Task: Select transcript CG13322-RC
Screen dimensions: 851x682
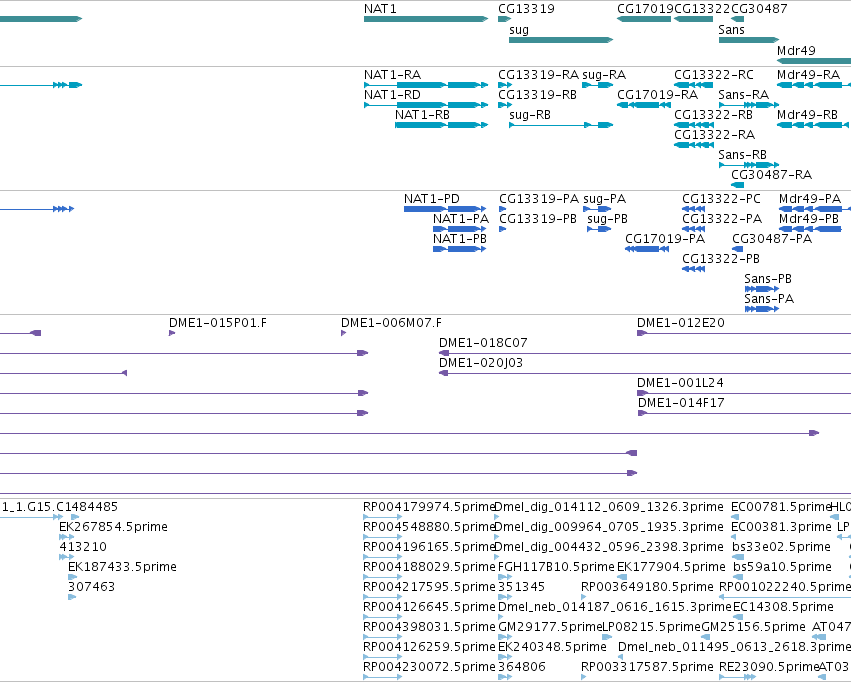Action: (x=694, y=85)
